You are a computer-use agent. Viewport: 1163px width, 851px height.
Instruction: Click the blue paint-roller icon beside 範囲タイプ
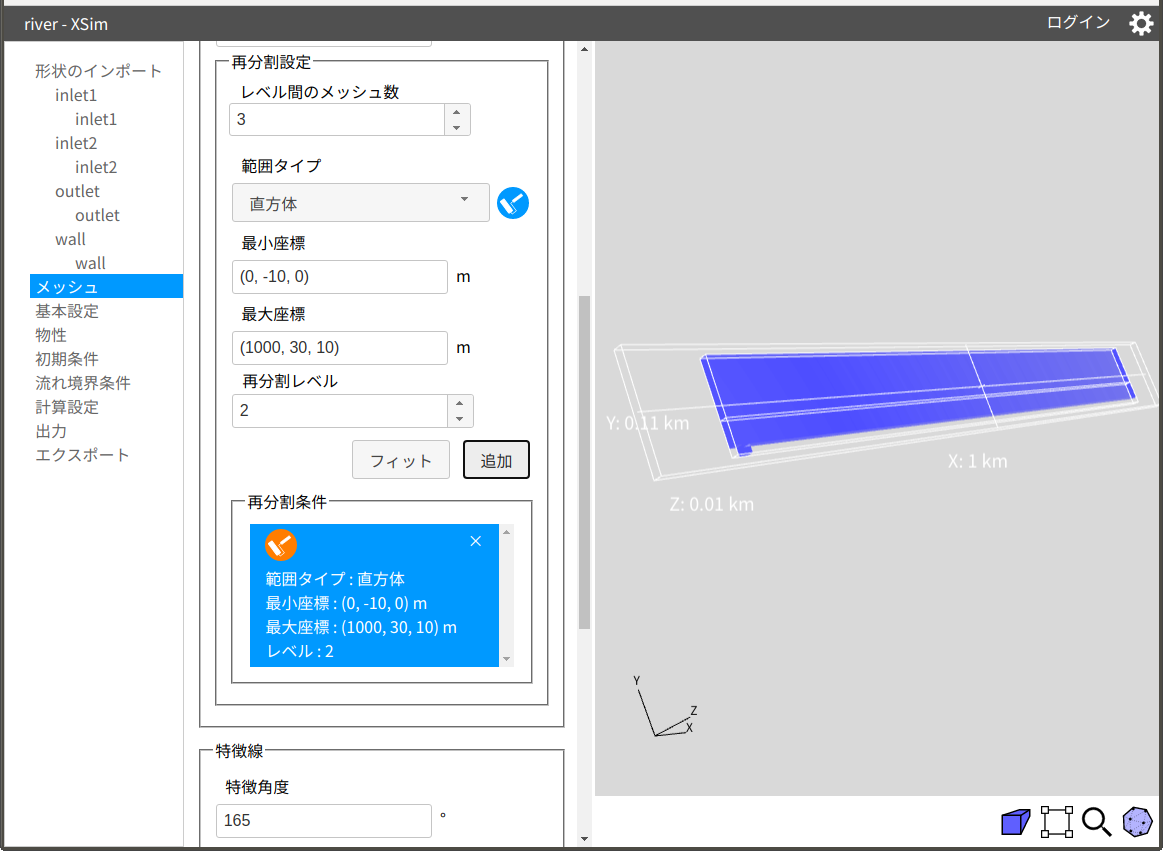tap(513, 203)
